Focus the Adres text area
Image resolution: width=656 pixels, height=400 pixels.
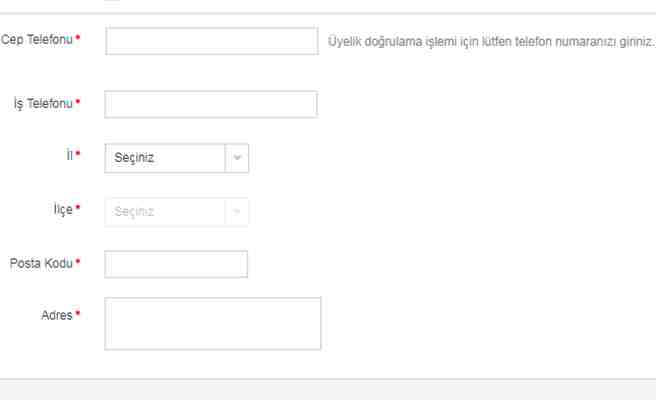tap(212, 323)
